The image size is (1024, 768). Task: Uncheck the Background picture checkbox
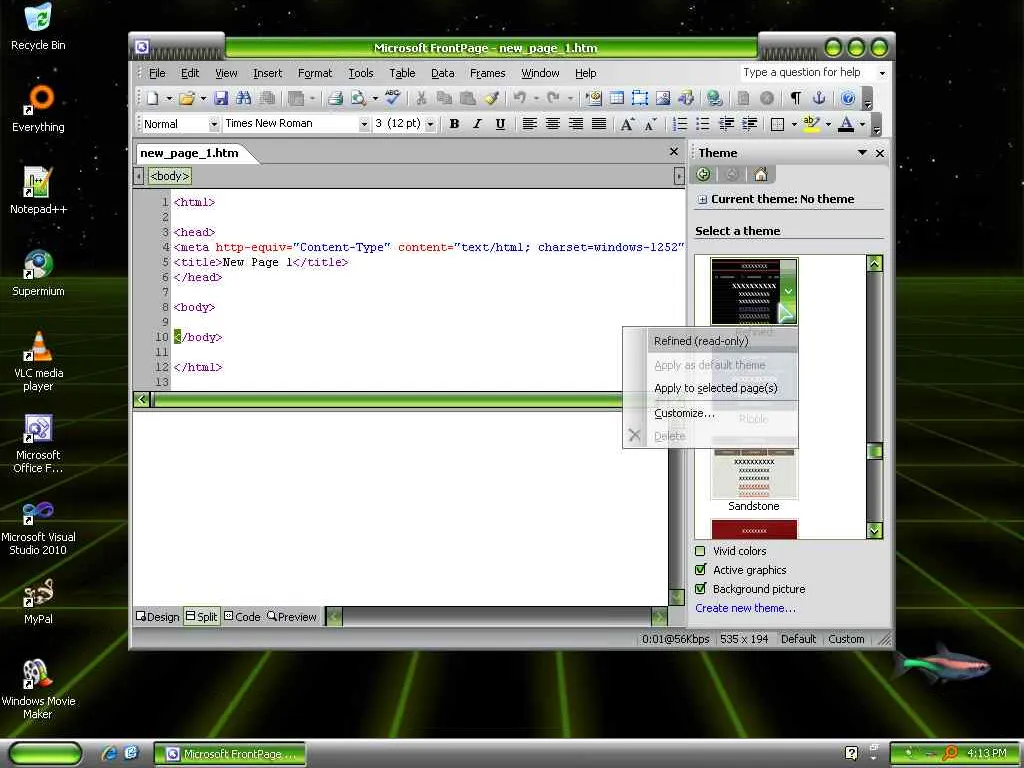(701, 588)
